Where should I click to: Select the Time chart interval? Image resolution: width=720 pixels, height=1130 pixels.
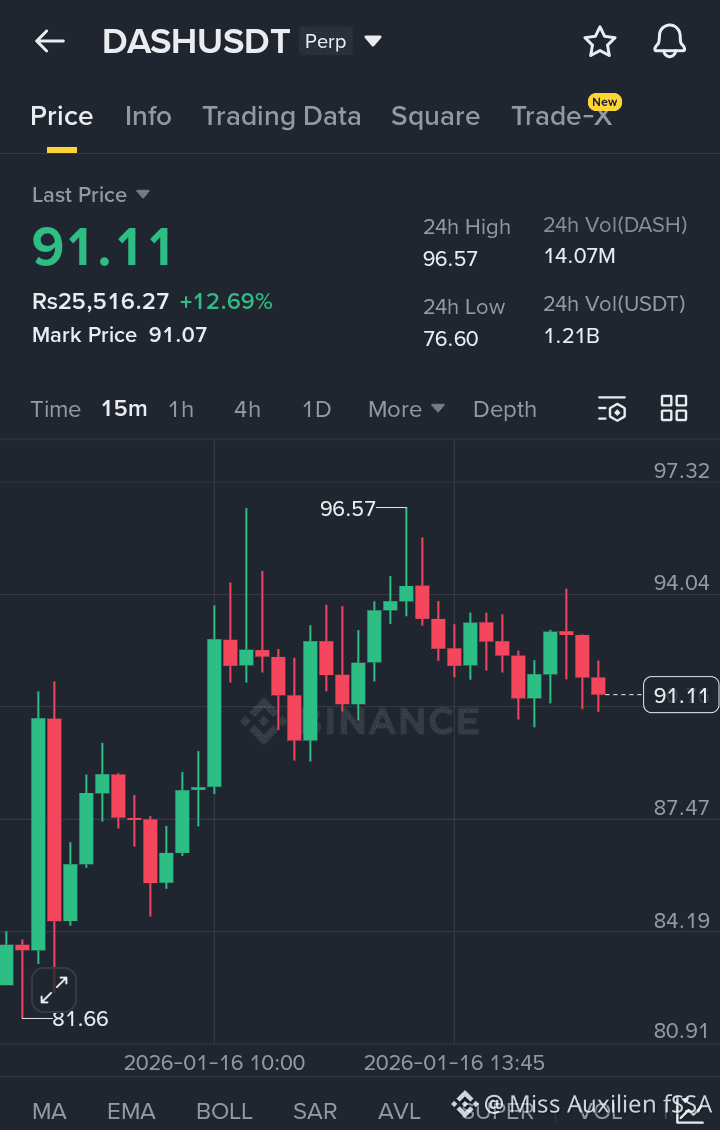click(x=55, y=409)
